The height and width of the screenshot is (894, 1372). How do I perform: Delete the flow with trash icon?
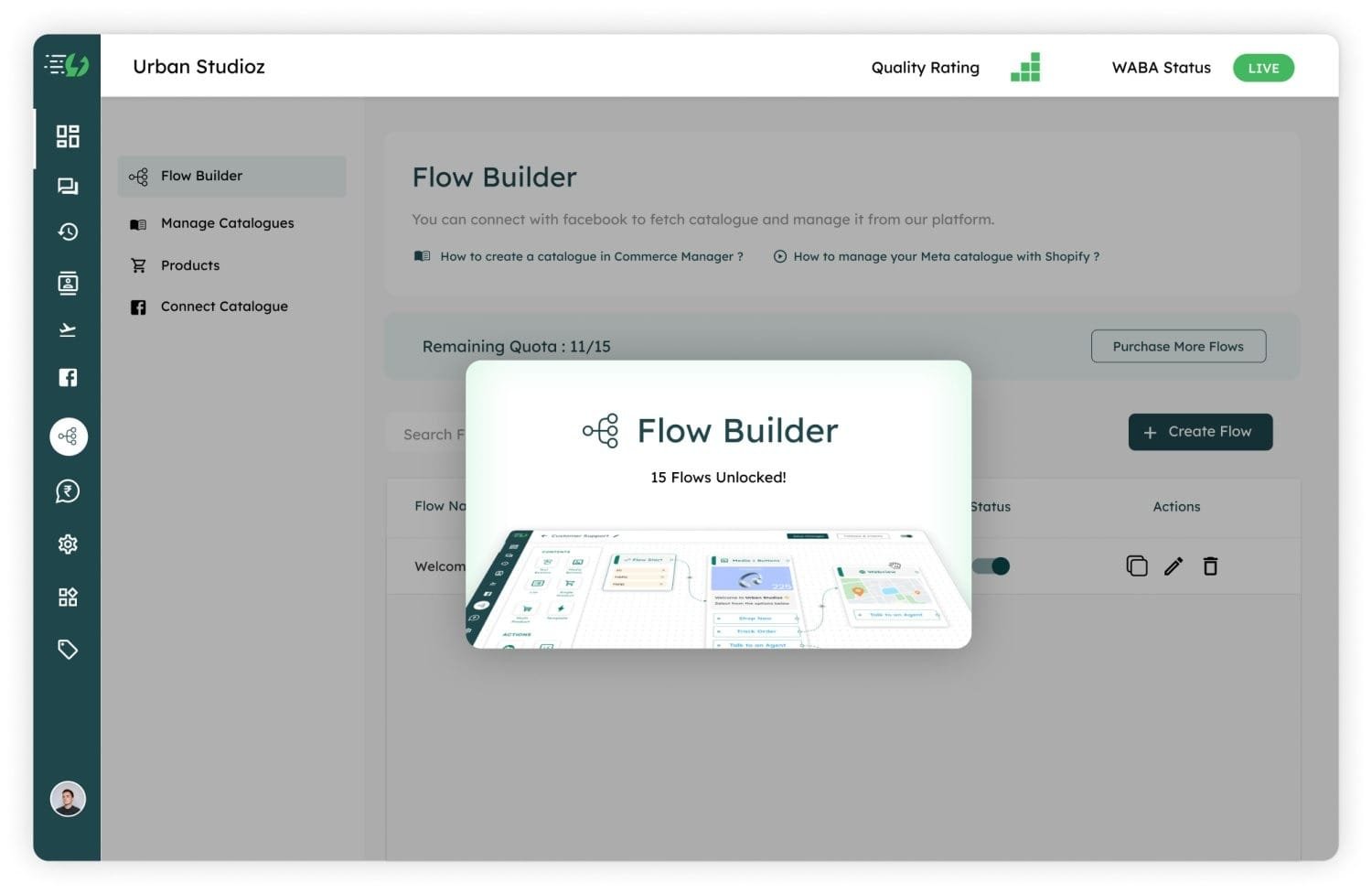1210,566
